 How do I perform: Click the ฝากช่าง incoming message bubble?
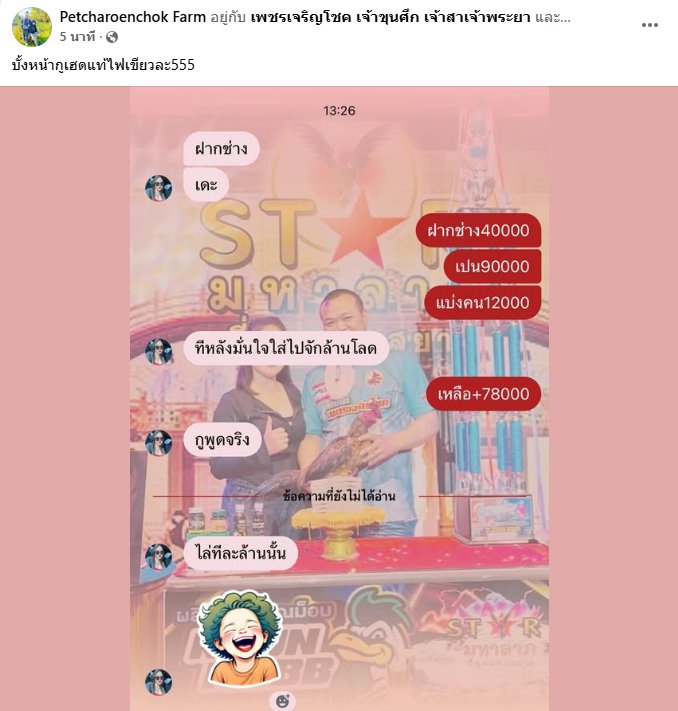[x=221, y=148]
